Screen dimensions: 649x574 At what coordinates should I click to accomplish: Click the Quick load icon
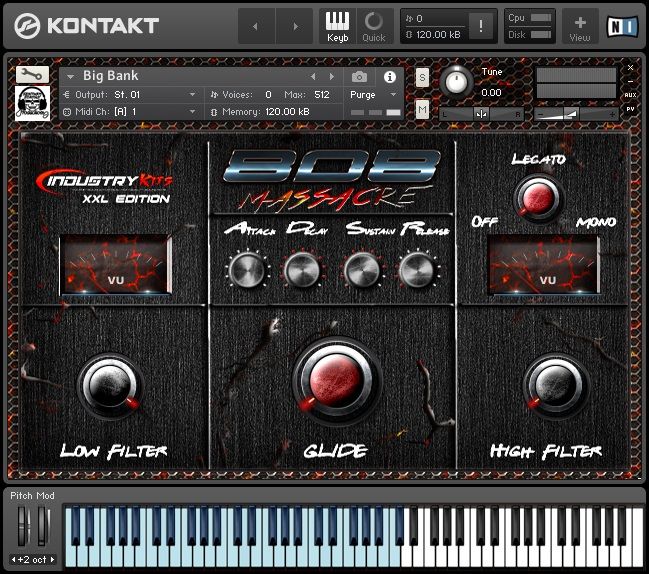373,26
